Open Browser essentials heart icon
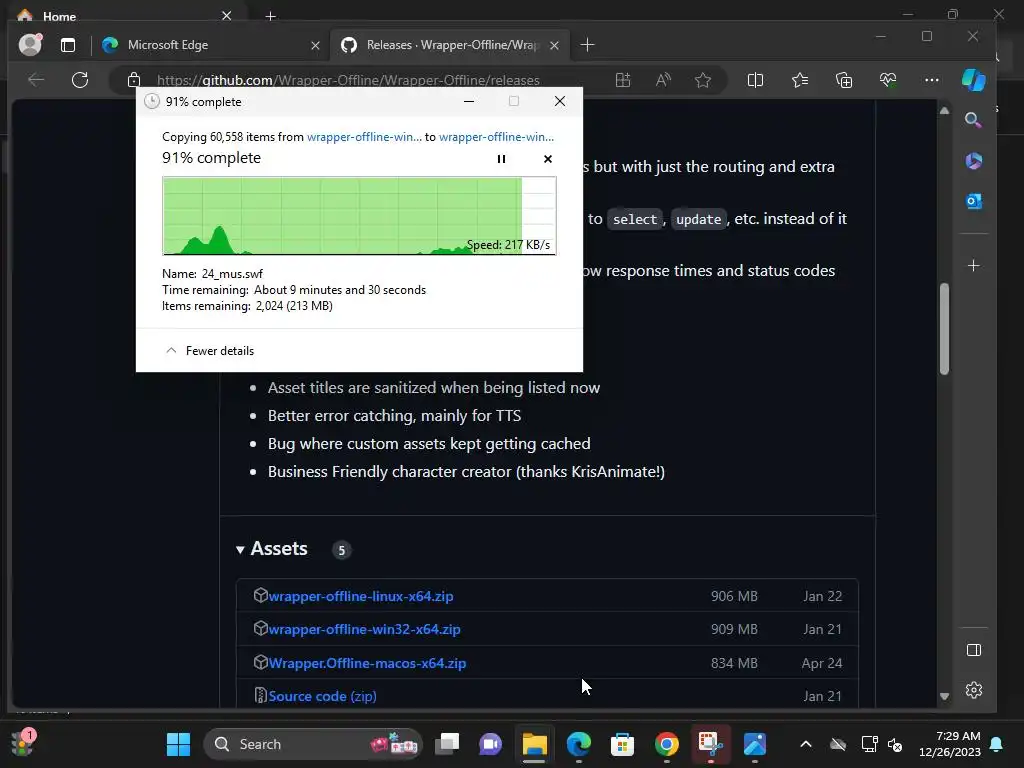 click(888, 80)
